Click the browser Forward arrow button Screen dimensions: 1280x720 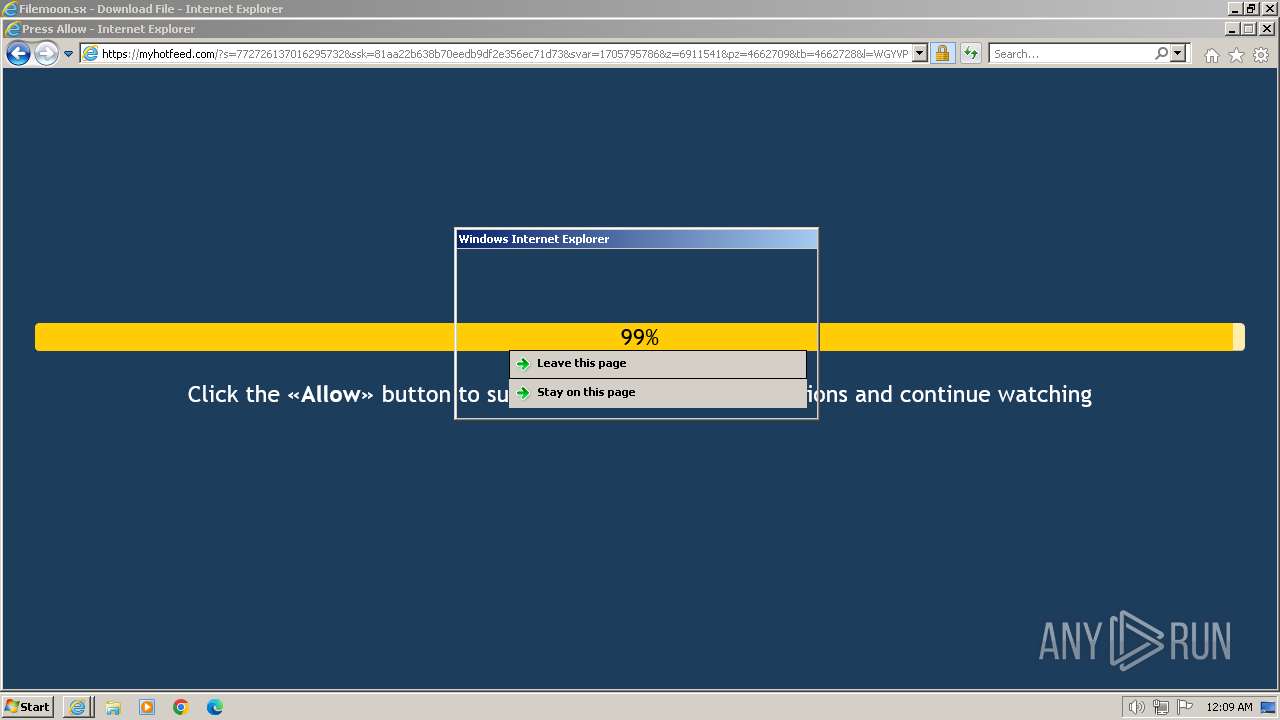click(x=46, y=54)
